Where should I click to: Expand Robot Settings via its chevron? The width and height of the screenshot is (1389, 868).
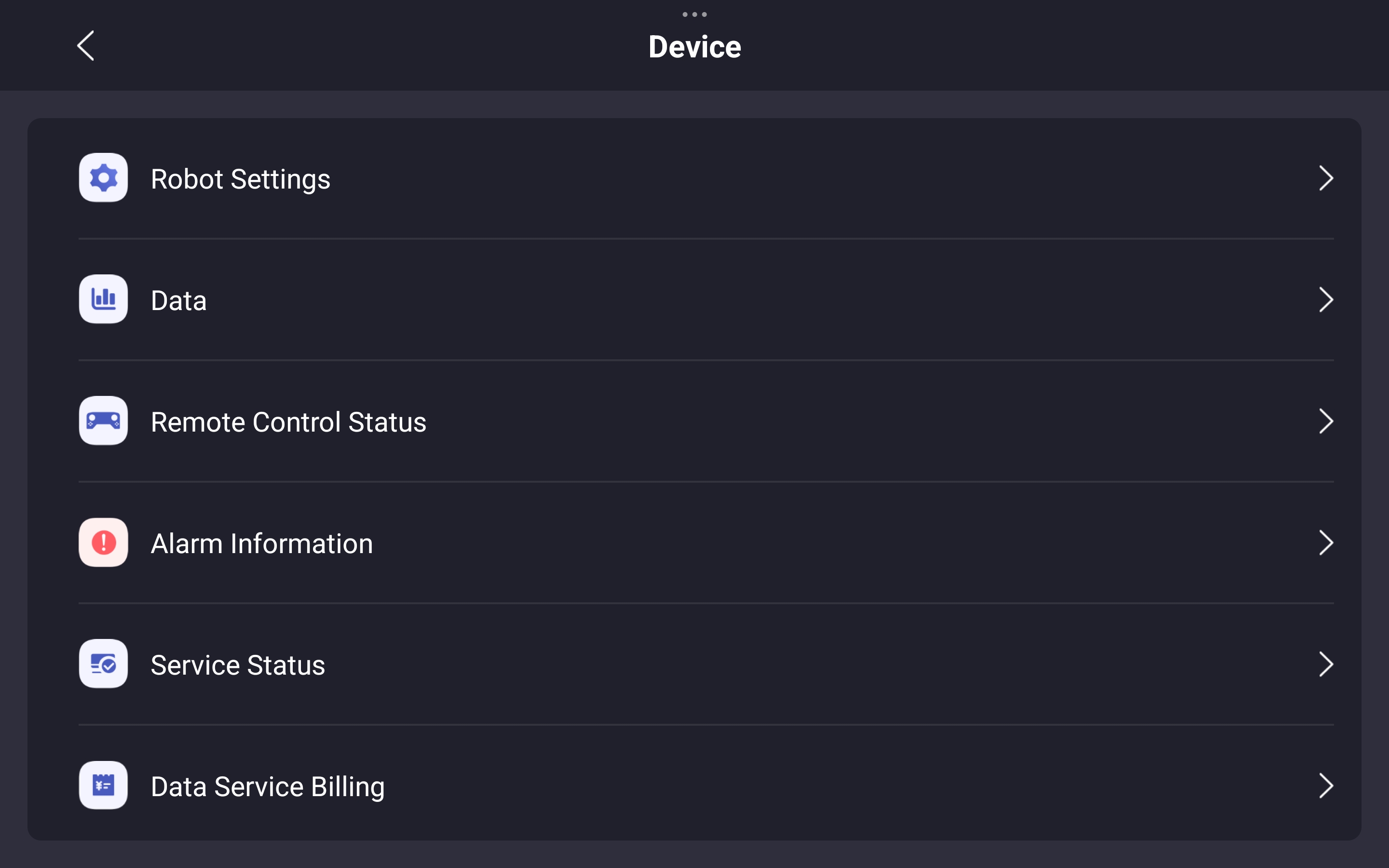pos(1326,178)
